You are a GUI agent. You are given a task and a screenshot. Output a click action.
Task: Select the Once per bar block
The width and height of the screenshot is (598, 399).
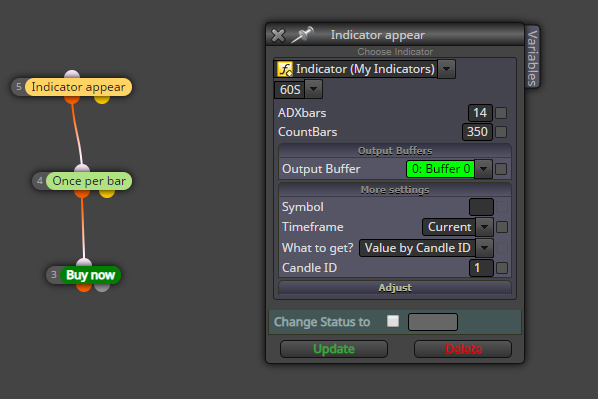pos(89,181)
